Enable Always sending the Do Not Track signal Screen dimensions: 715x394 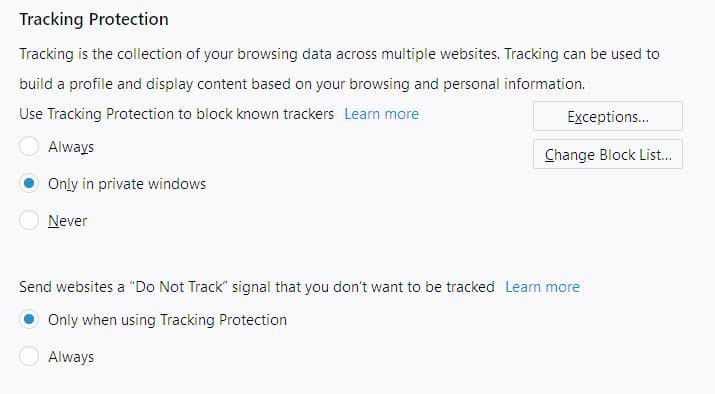(x=29, y=357)
